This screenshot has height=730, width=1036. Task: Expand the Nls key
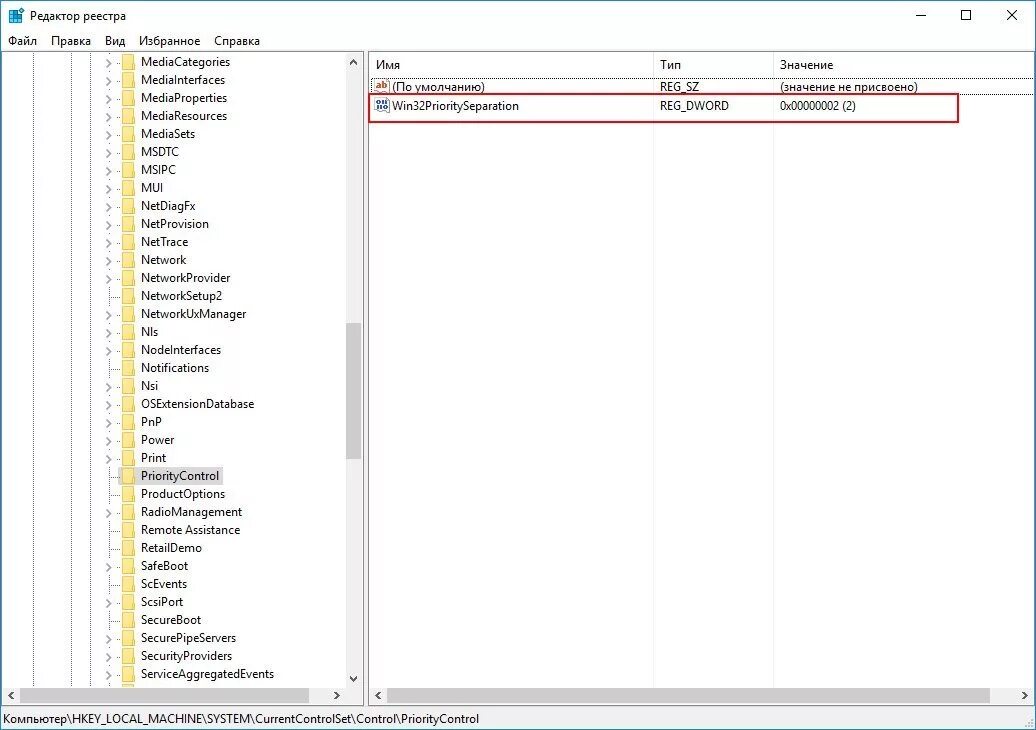pos(109,332)
